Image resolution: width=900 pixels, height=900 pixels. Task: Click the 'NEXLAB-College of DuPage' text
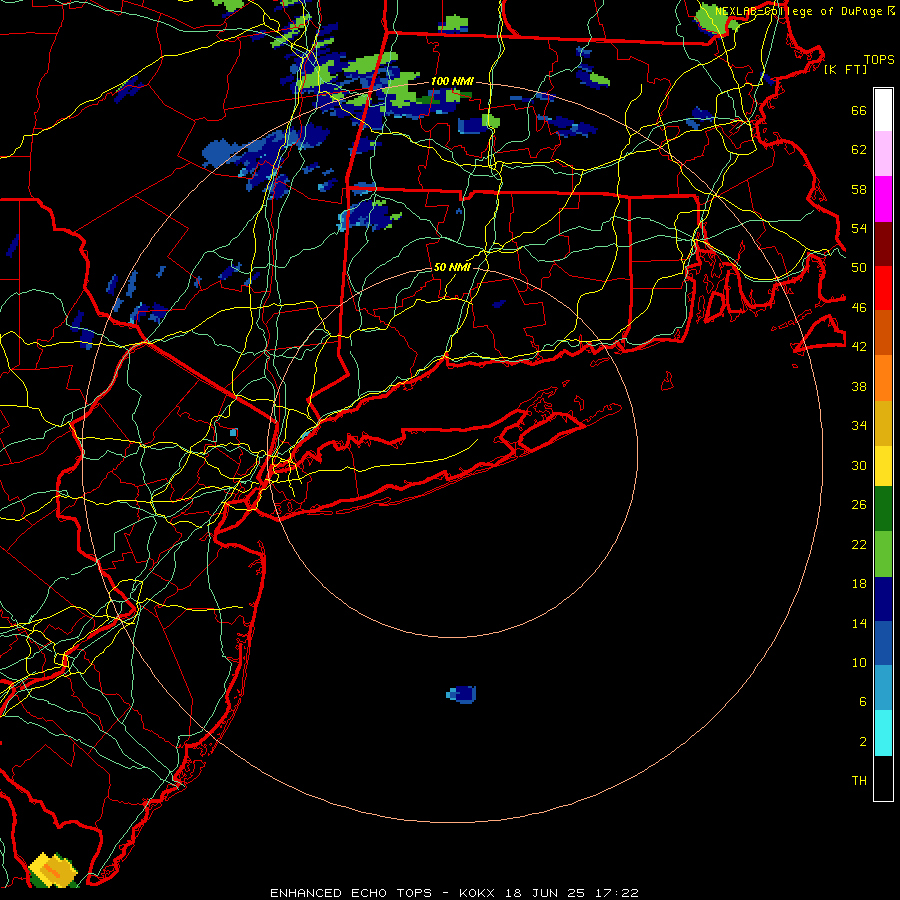799,11
